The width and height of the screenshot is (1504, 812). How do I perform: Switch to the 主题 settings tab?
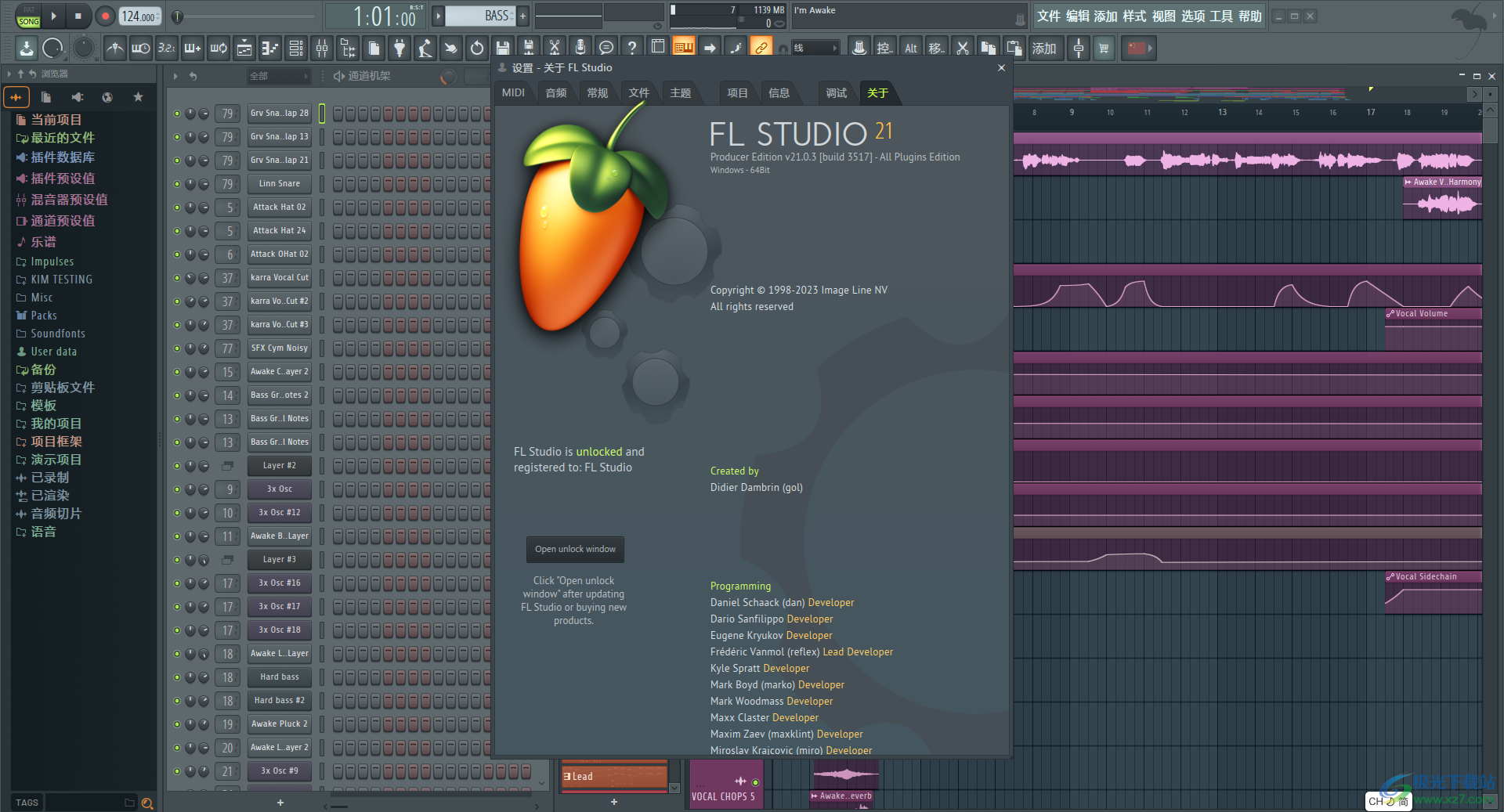click(681, 93)
